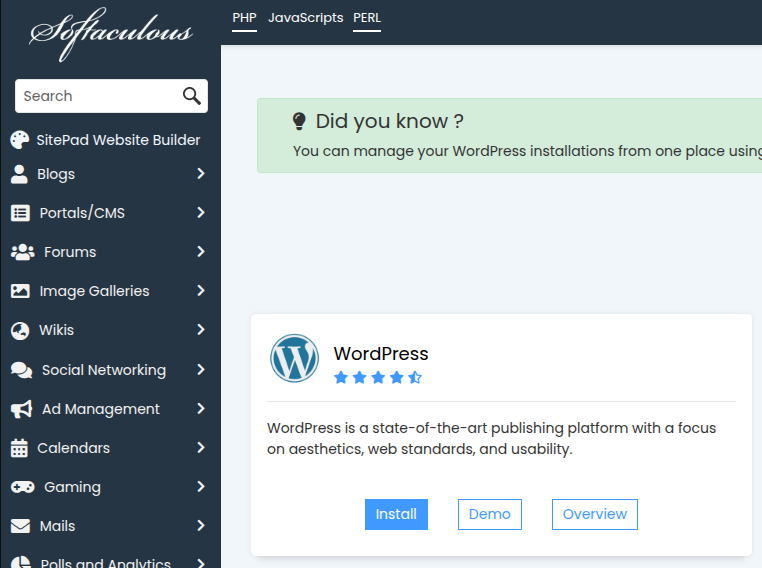Expand the Calendars category chevron
The image size is (762, 568).
click(201, 448)
